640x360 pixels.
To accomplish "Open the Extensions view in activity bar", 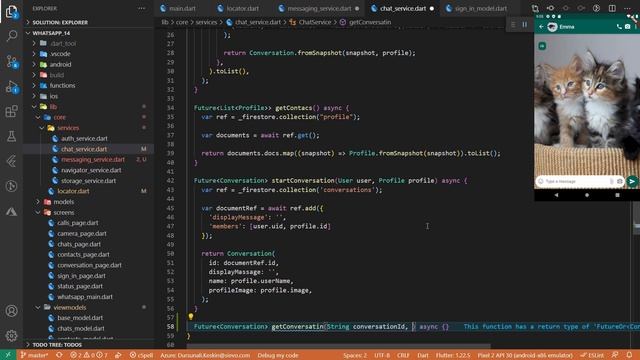I will click(11, 111).
